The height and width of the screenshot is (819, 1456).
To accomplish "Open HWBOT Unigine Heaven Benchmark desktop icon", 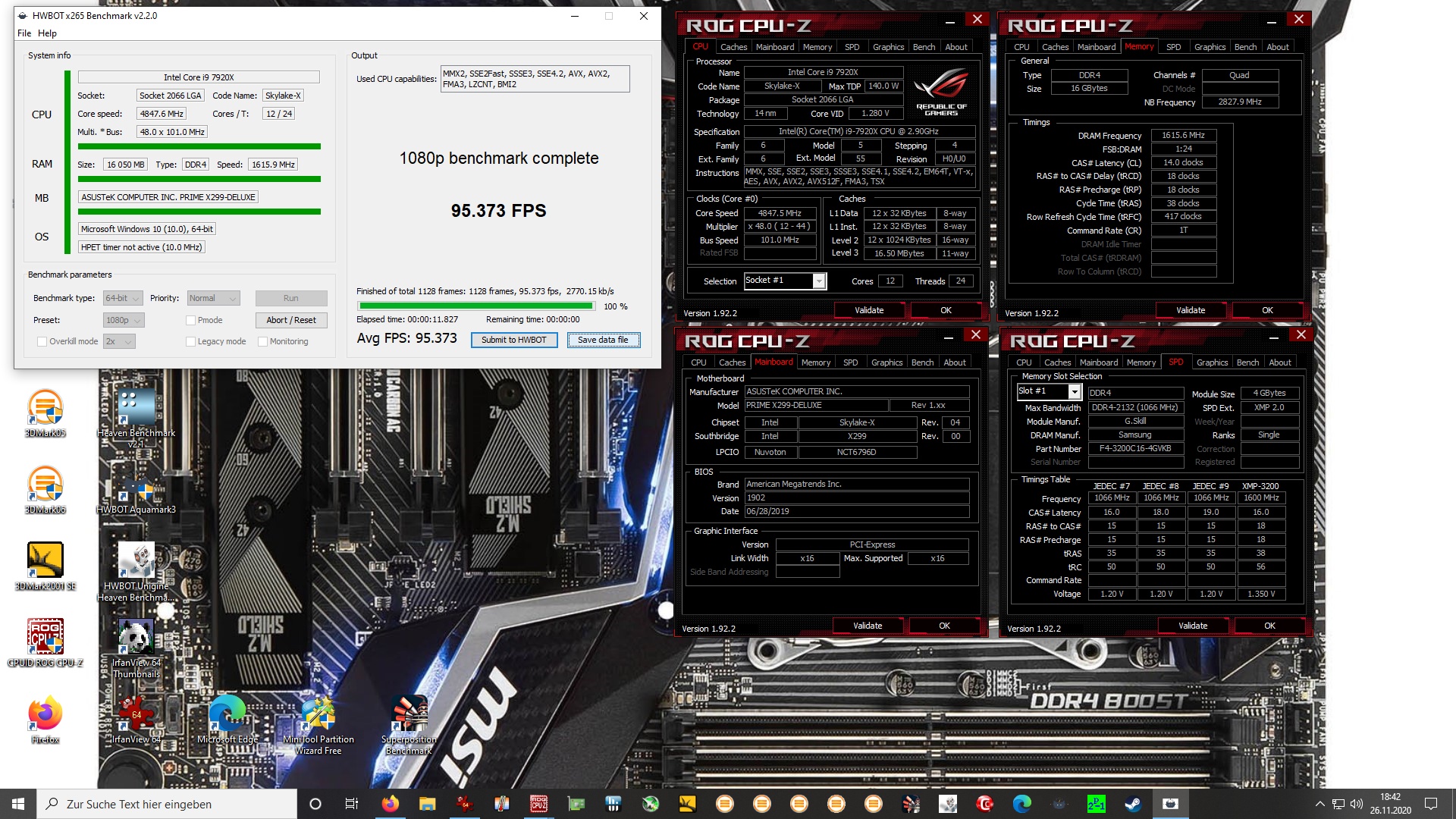I will 136,572.
